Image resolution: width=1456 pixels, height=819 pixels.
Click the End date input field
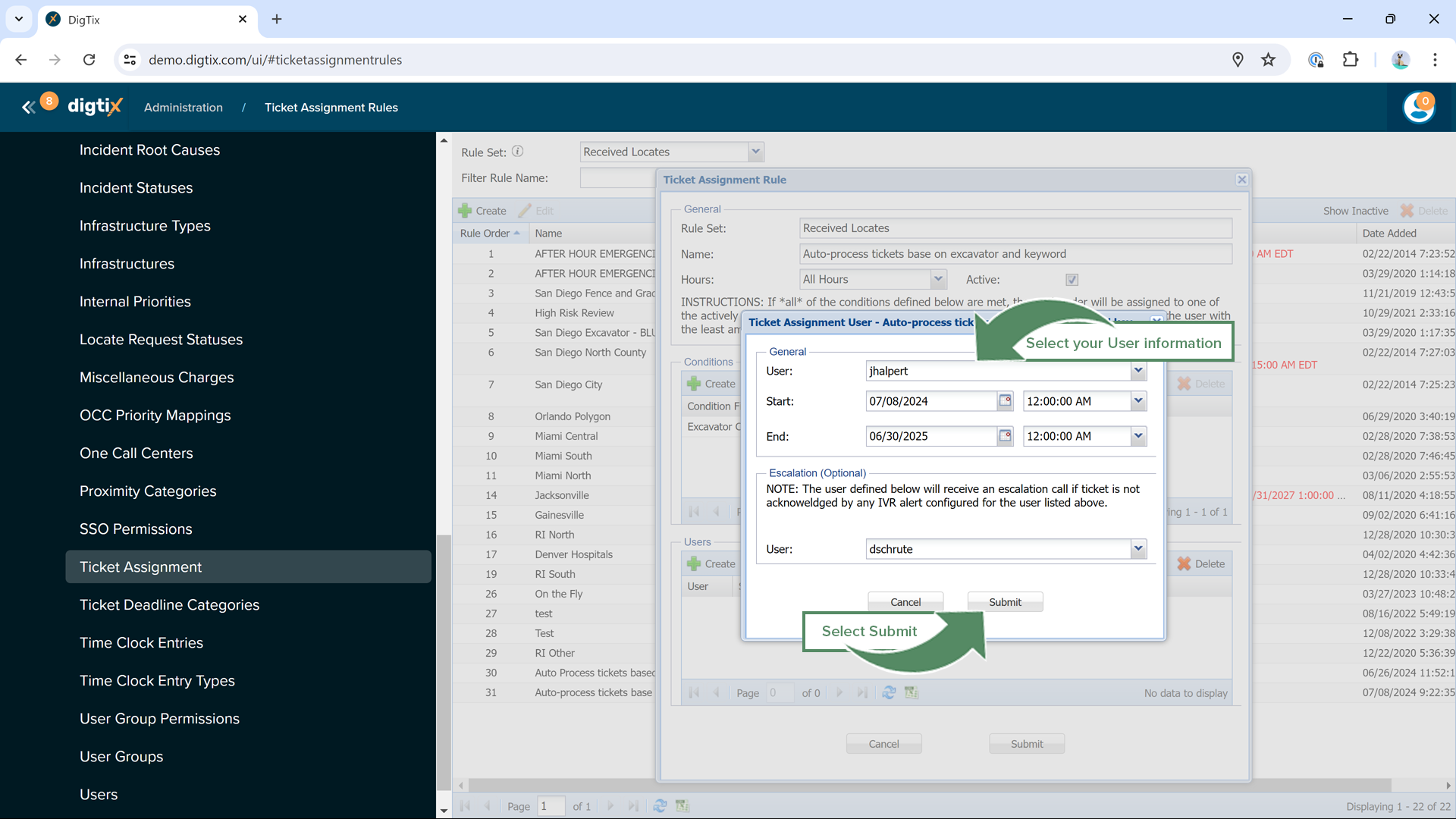coord(930,436)
